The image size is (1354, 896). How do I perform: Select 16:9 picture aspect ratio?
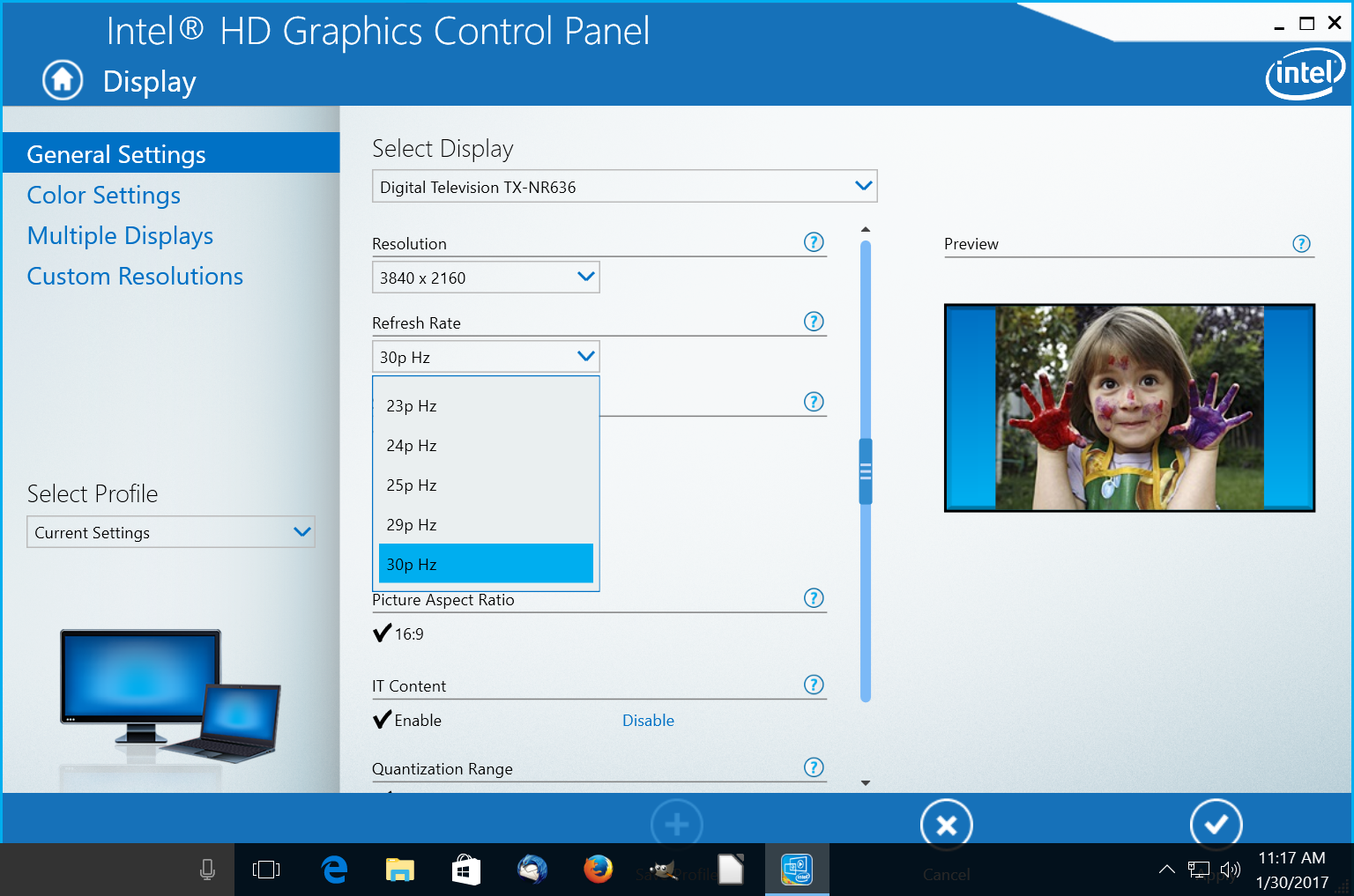(x=398, y=633)
